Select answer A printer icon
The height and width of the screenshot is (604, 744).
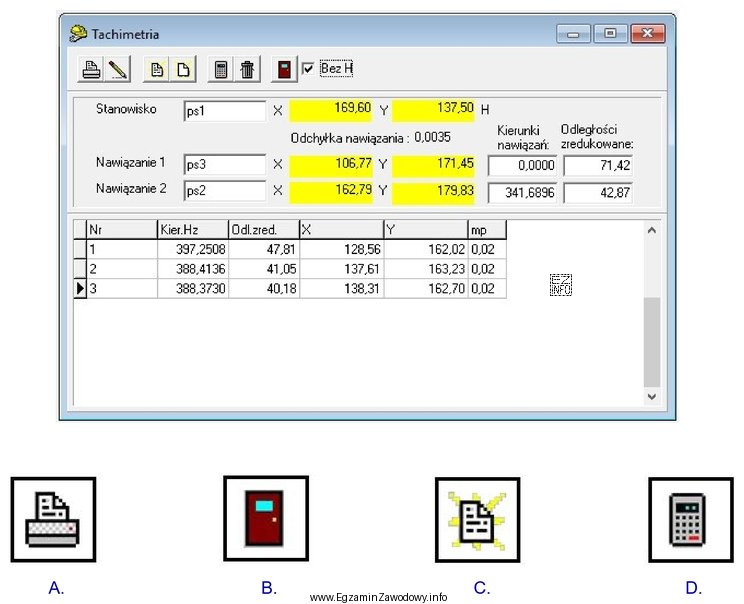[x=53, y=520]
